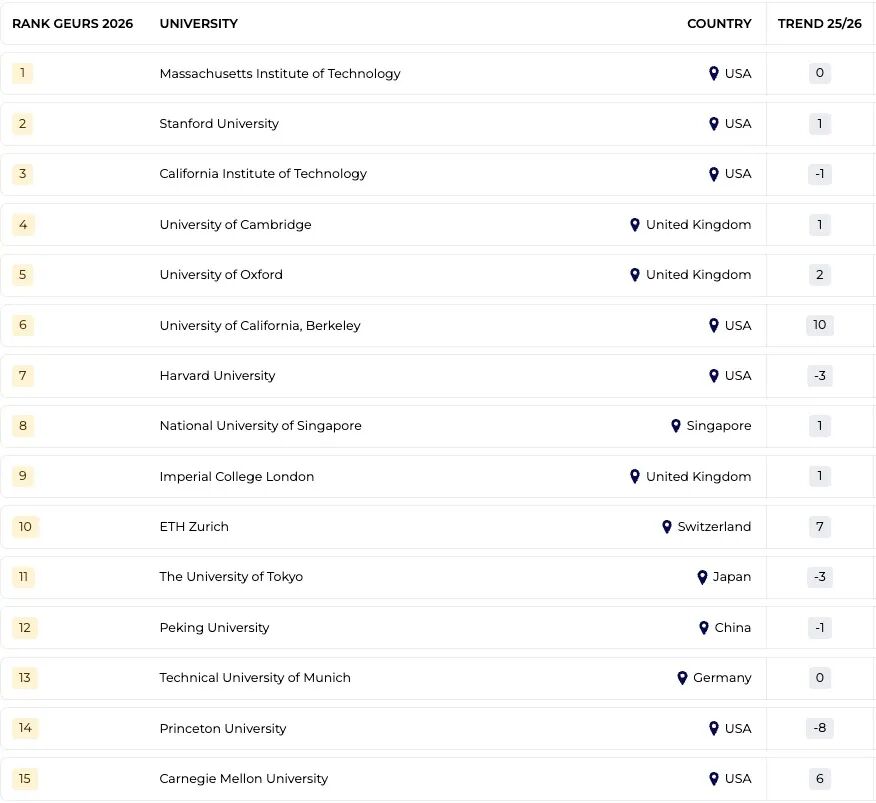Click the pin icon in University of Oxford row

pyautogui.click(x=635, y=275)
